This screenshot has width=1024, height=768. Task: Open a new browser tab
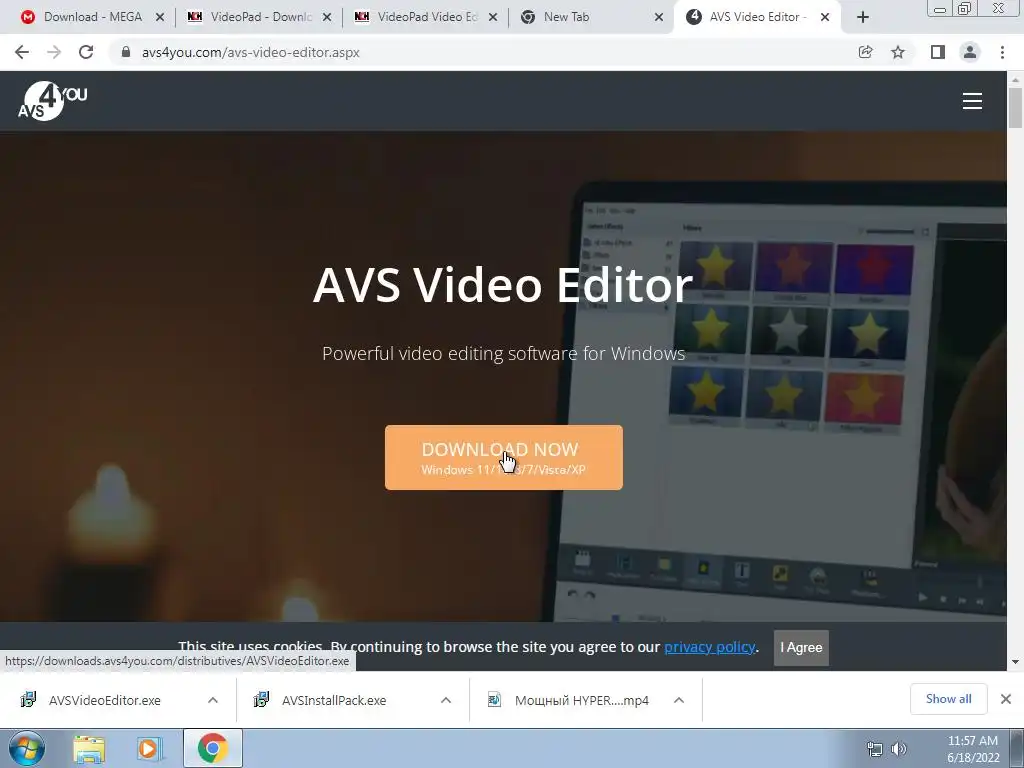click(863, 18)
